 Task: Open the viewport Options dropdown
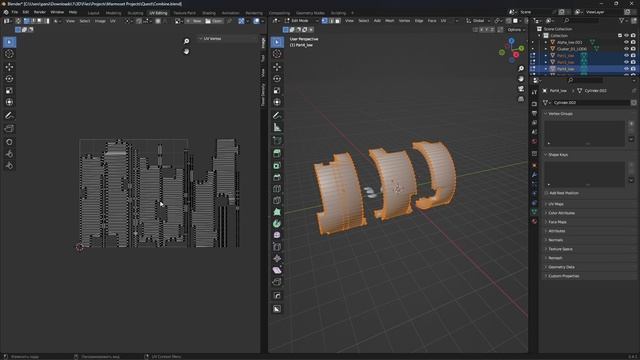516,30
